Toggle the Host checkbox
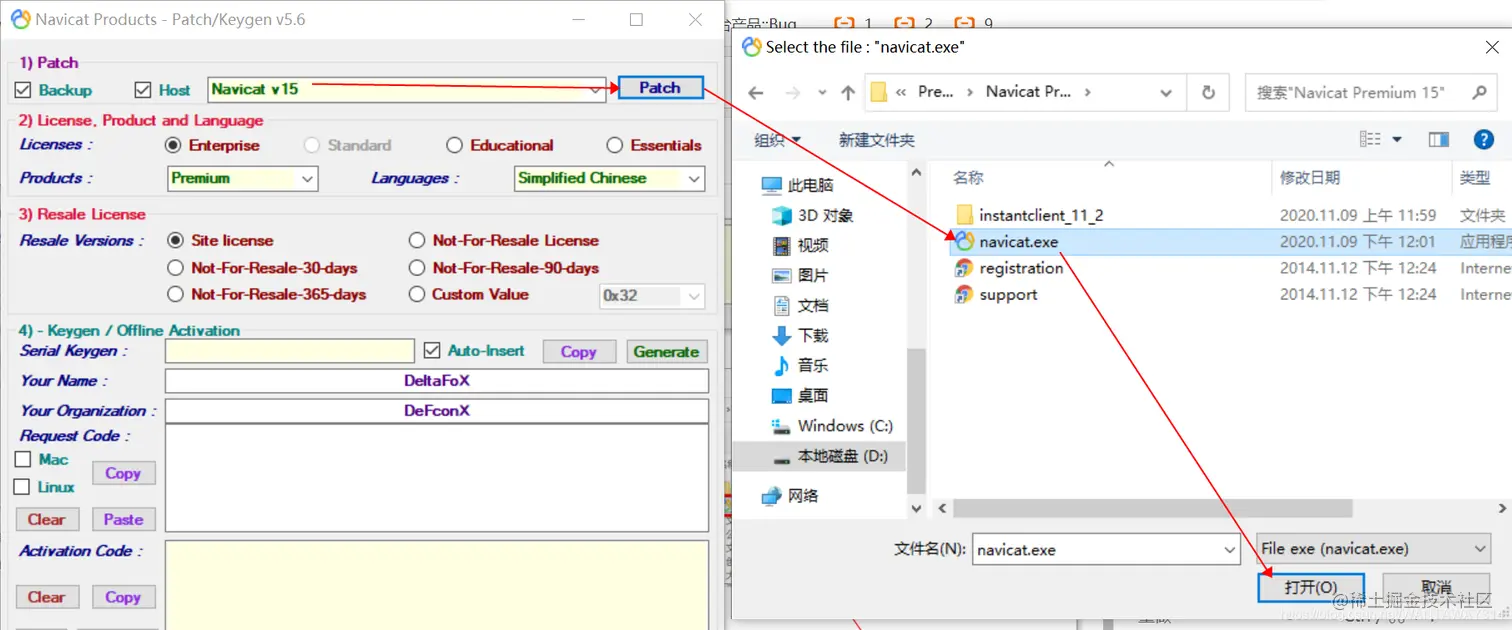This screenshot has width=1512, height=630. tap(142, 90)
